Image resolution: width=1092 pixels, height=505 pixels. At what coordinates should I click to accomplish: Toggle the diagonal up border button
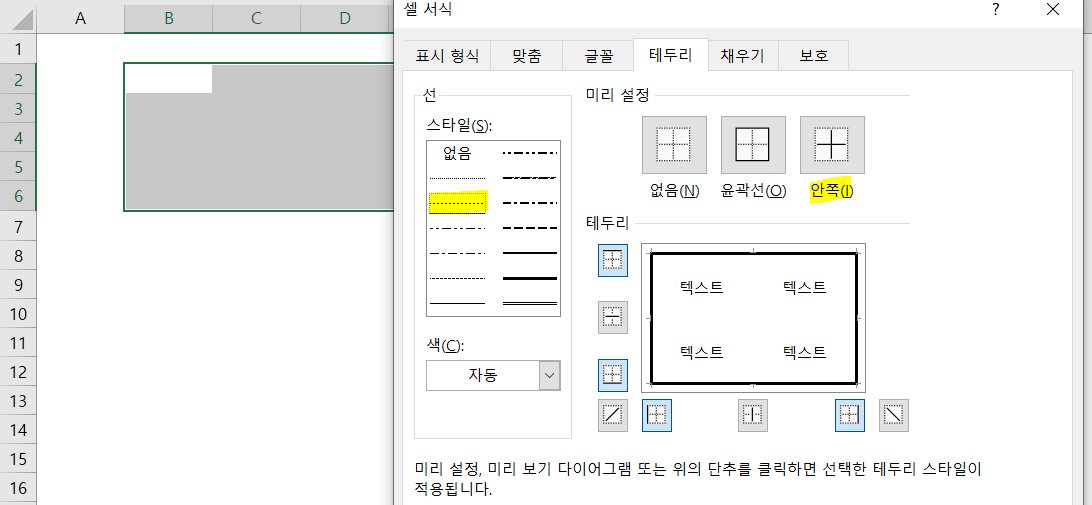(x=613, y=415)
